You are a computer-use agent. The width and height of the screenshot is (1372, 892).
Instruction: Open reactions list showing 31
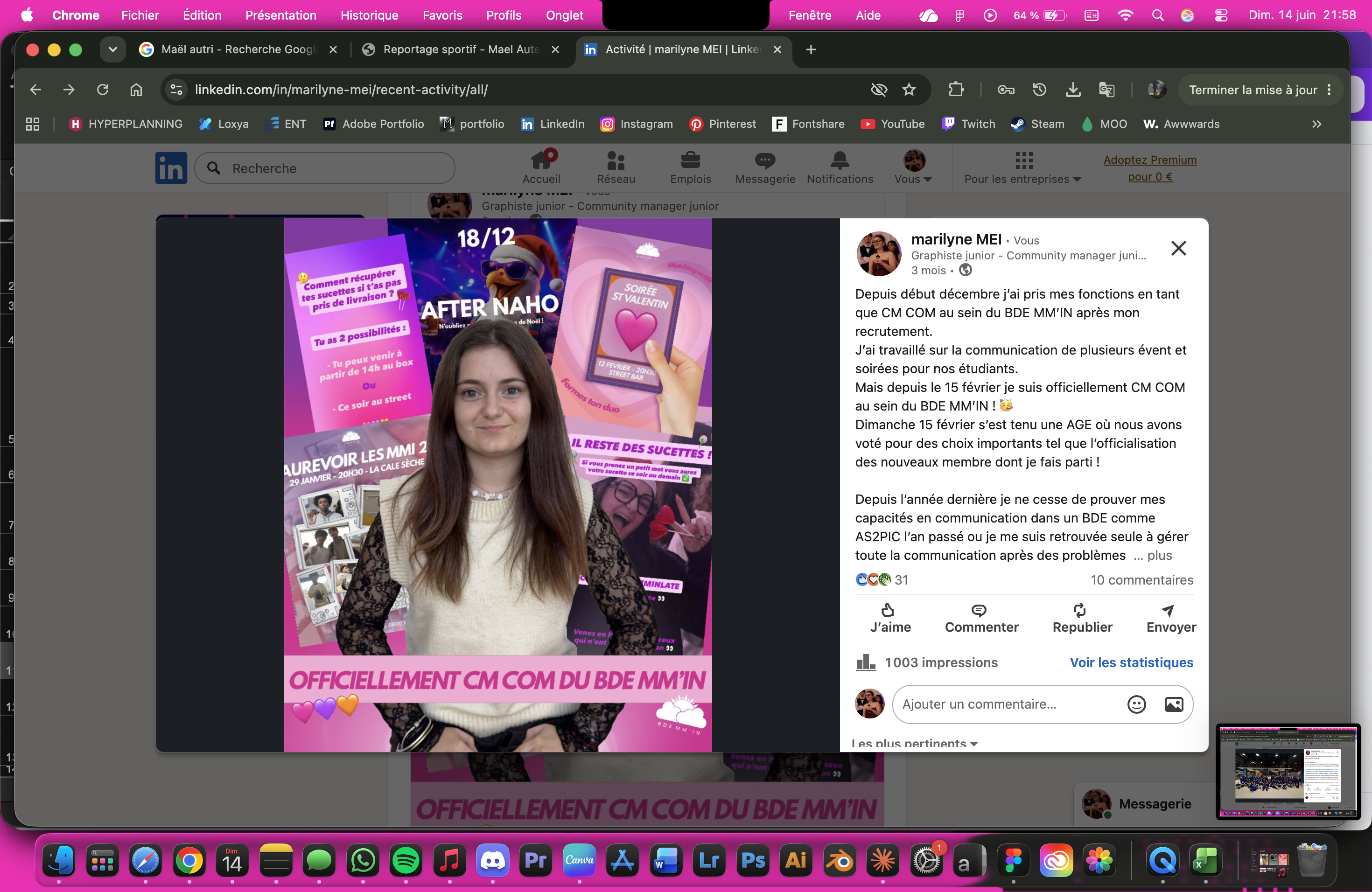pyautogui.click(x=882, y=580)
